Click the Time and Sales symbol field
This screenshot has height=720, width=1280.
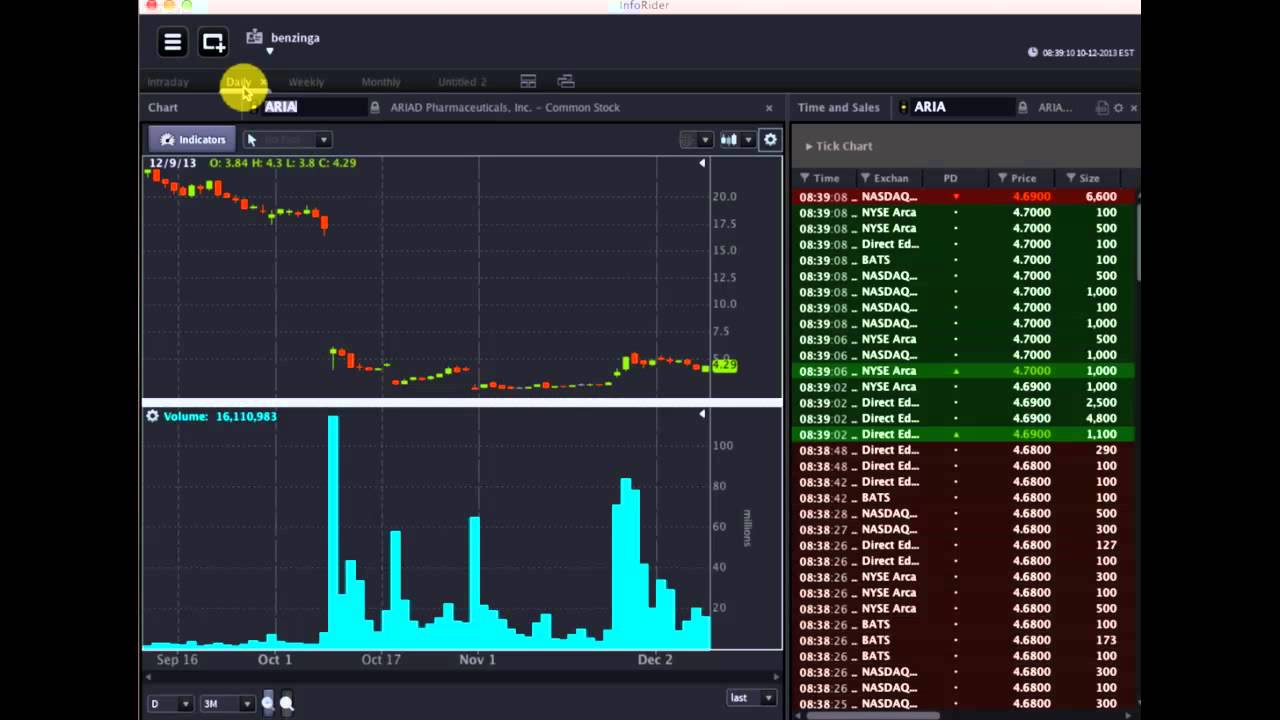(963, 107)
